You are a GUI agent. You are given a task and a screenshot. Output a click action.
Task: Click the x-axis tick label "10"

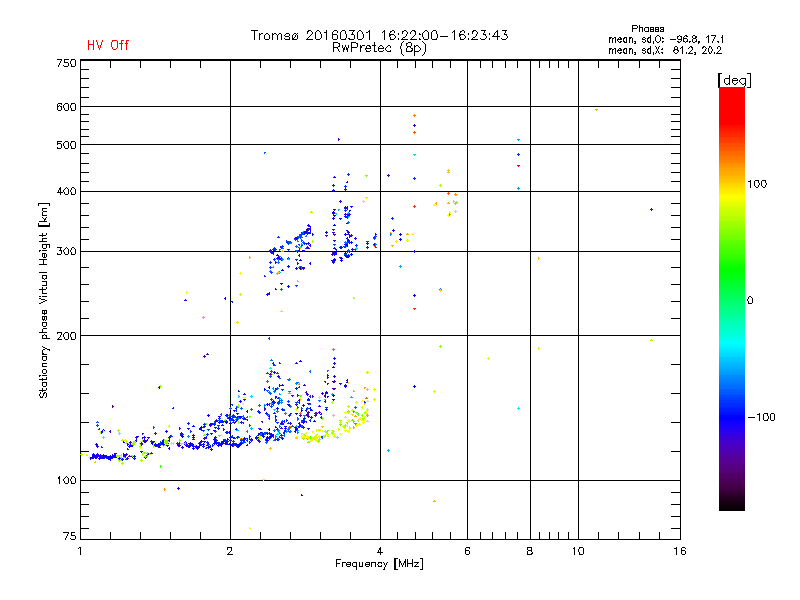point(578,551)
